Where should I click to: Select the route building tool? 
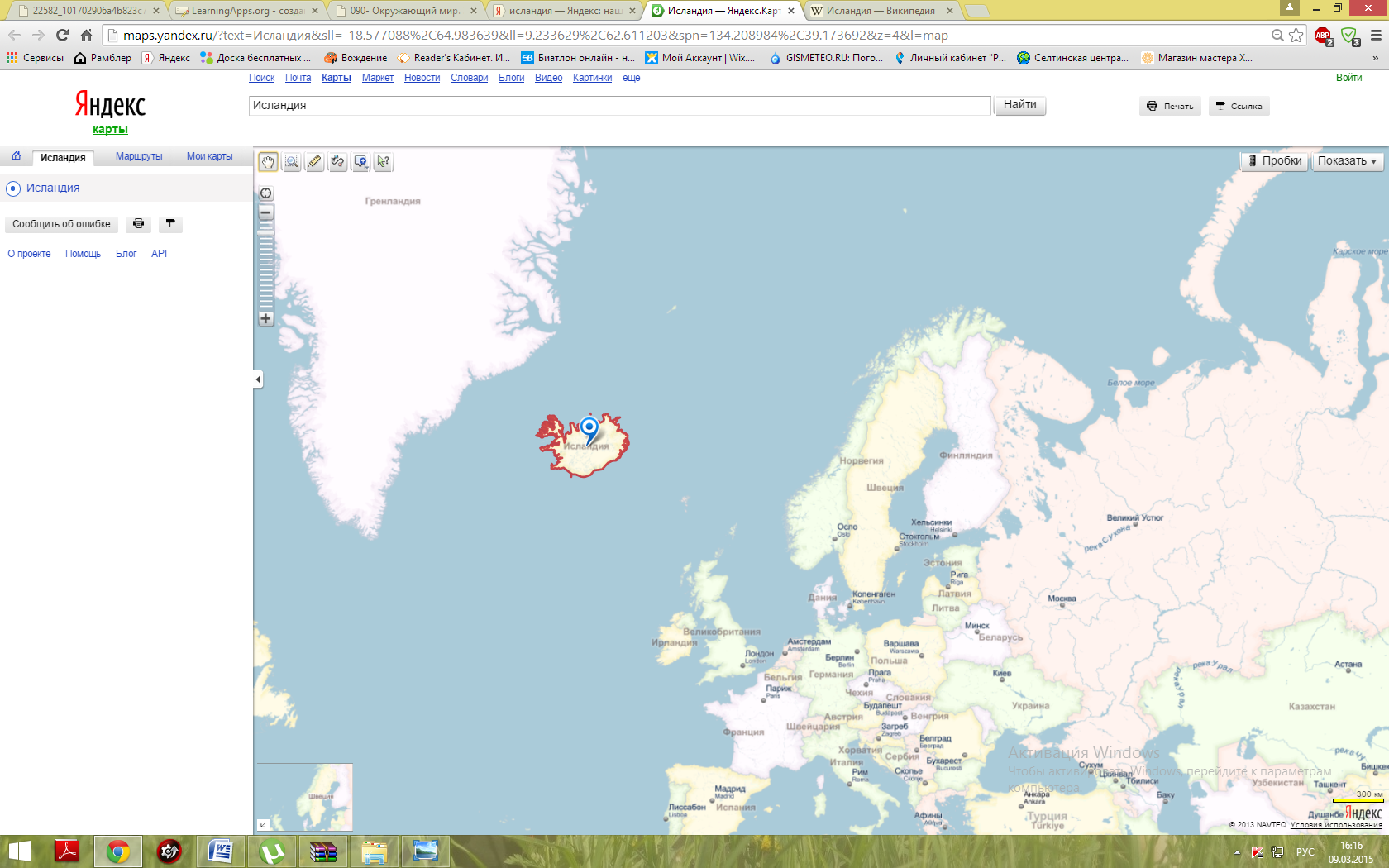[x=337, y=162]
